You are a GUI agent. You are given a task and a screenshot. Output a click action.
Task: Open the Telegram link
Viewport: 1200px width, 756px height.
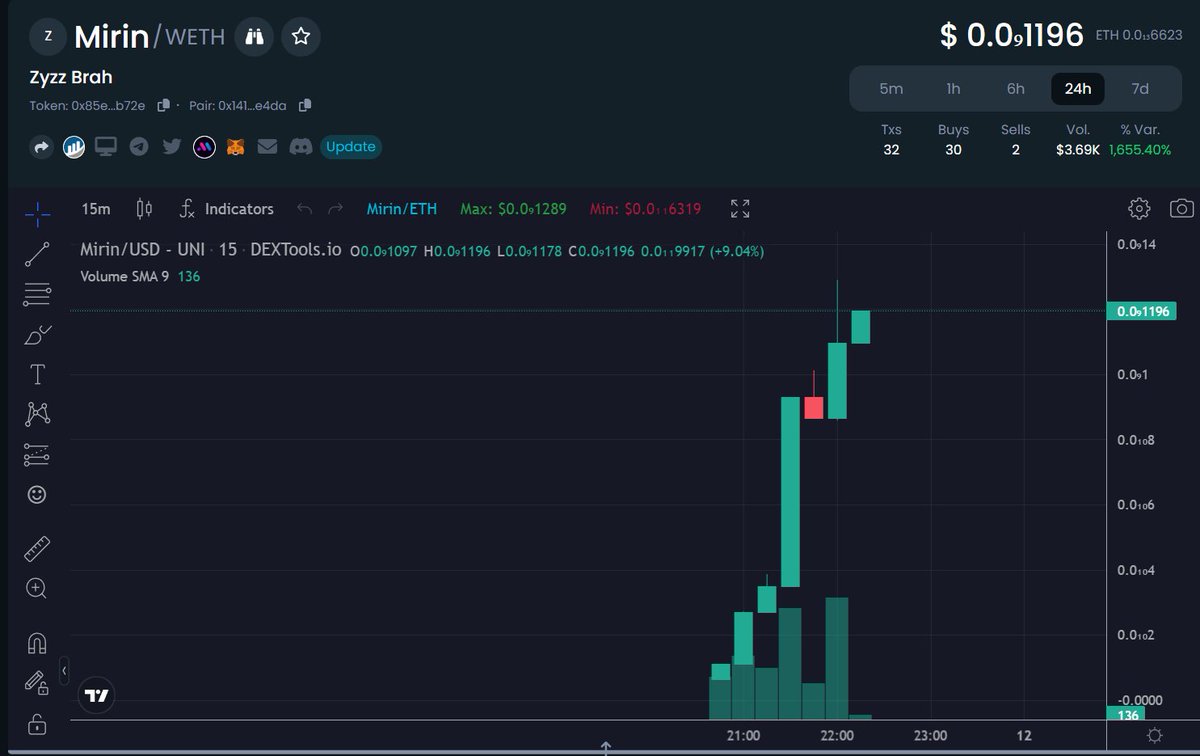(139, 147)
